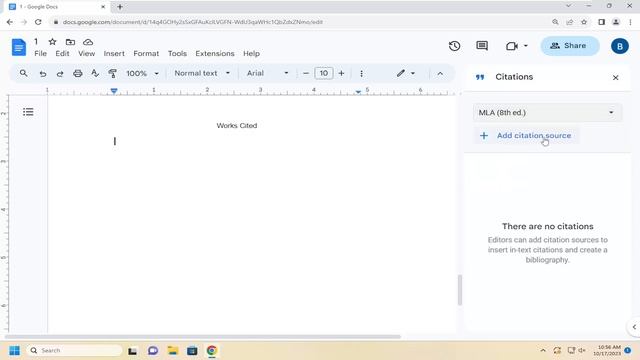Screen dimensions: 640x360
Task: Show more toolbar options
Action: coord(361,73)
